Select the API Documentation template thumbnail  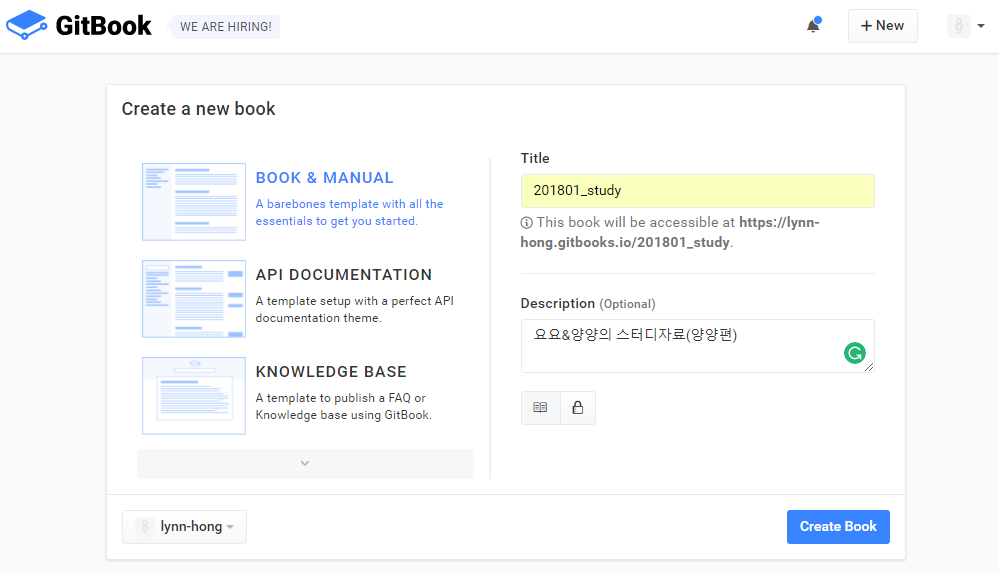pos(194,298)
